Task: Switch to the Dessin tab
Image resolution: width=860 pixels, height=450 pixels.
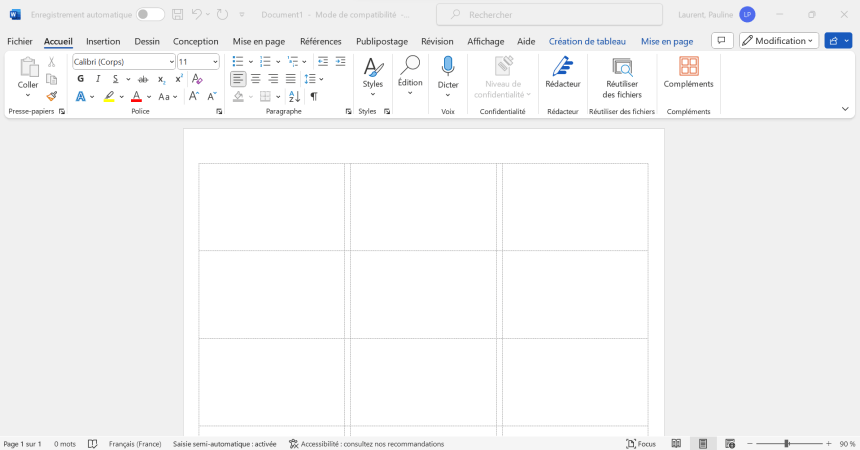Action: 147,41
